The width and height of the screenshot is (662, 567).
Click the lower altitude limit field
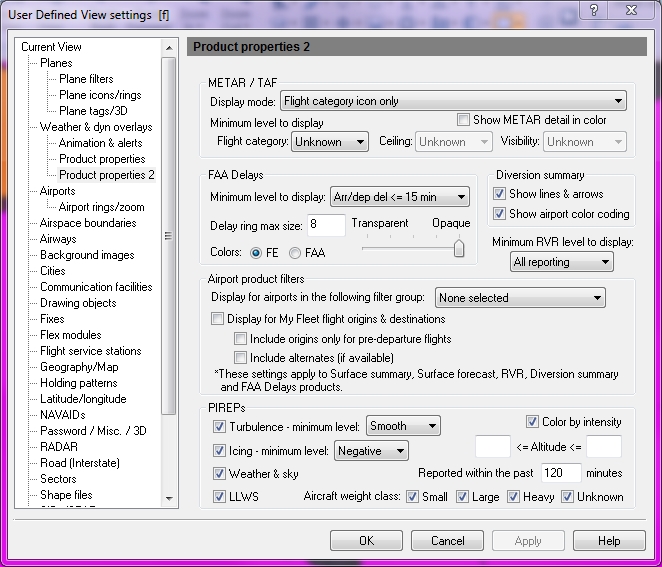pyautogui.click(x=493, y=446)
